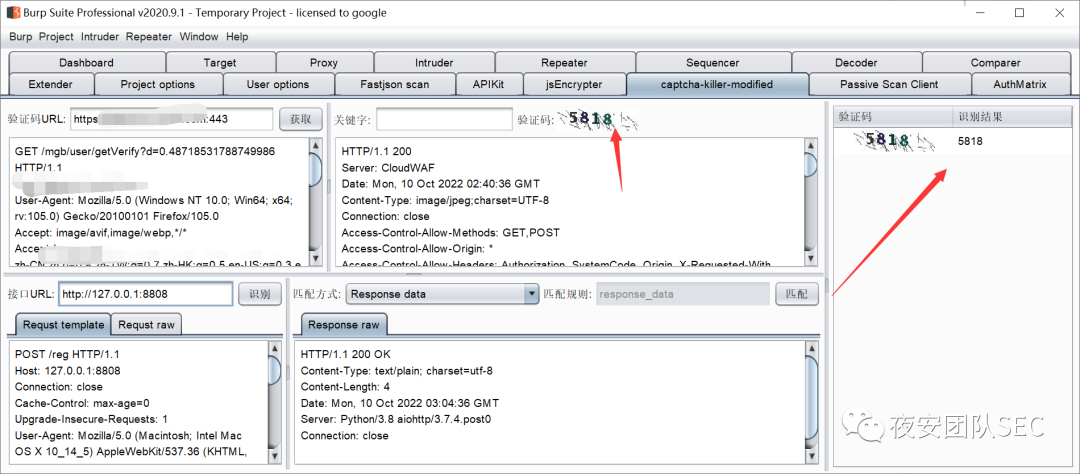Click the Access-Control-Allow-Methods: GET,POST line

[x=450, y=233]
